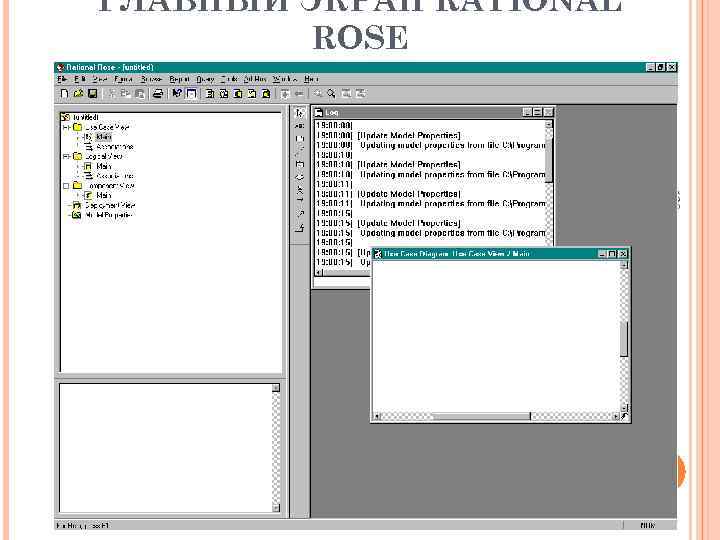The image size is (720, 540).
Task: Select the Deployment View item
Action: point(110,205)
